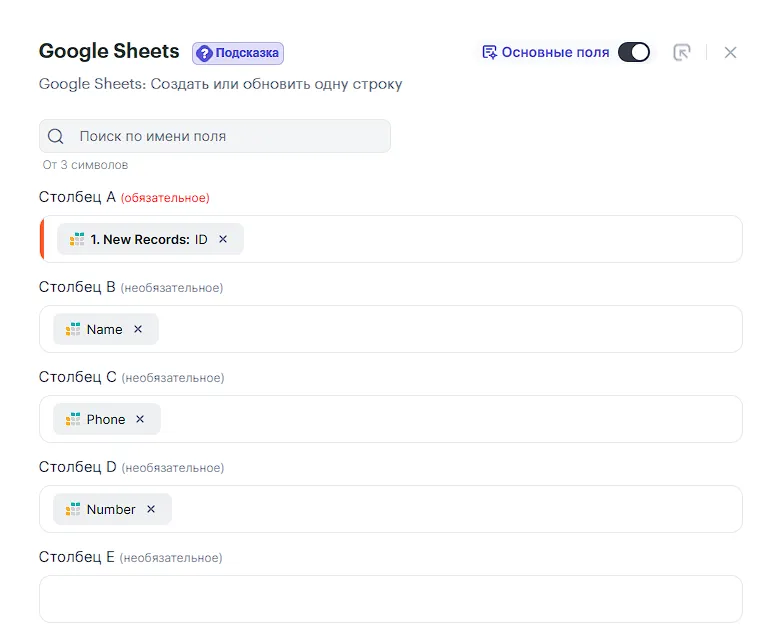
Task: Type in the field name search box
Action: point(230,137)
